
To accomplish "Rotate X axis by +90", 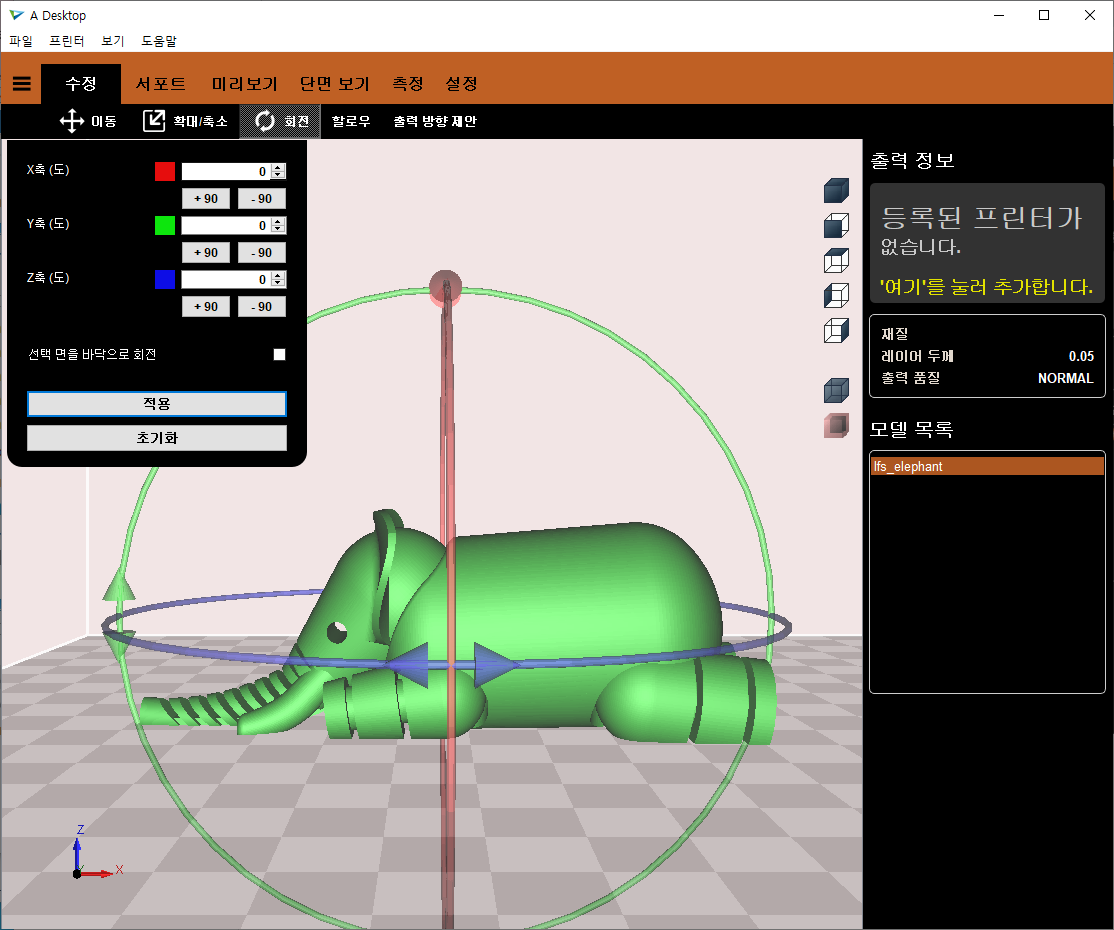I will pyautogui.click(x=206, y=199).
